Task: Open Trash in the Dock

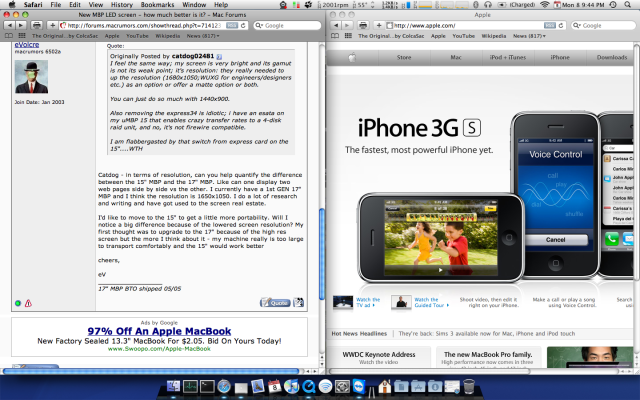Action: coord(469,386)
